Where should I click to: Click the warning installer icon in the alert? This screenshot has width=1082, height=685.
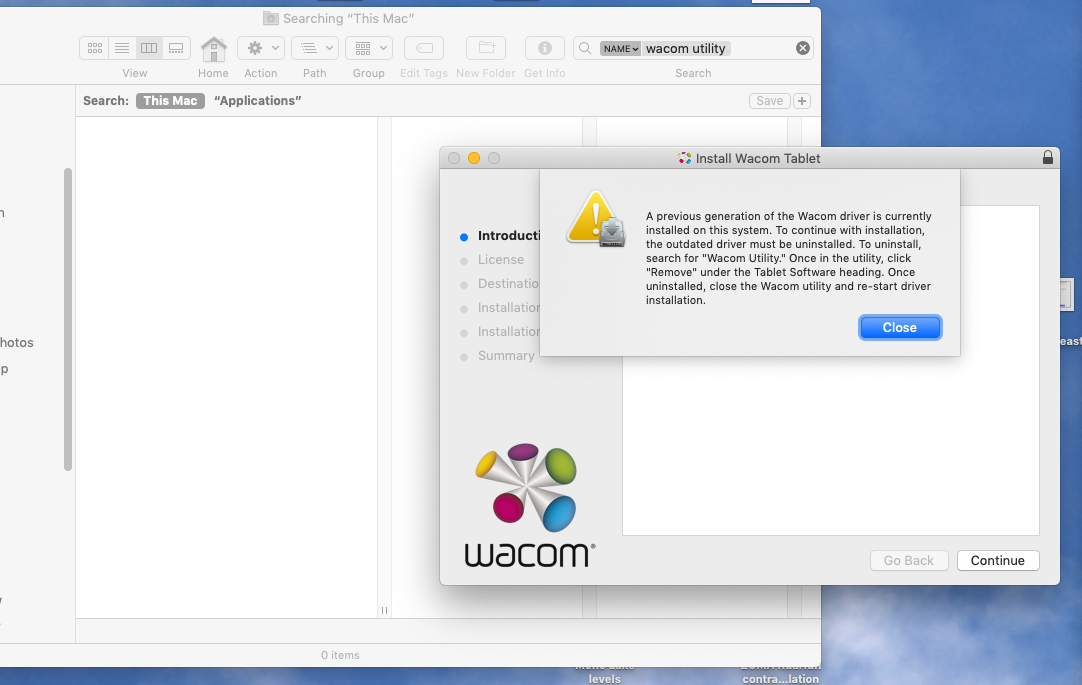pyautogui.click(x=597, y=219)
